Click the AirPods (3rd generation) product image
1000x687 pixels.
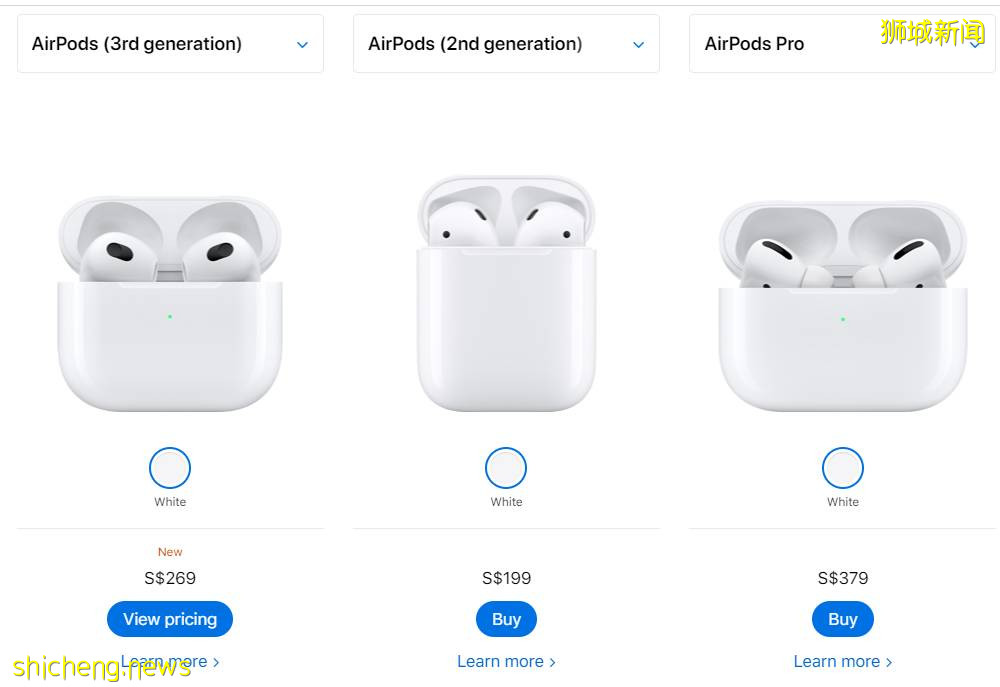(170, 305)
